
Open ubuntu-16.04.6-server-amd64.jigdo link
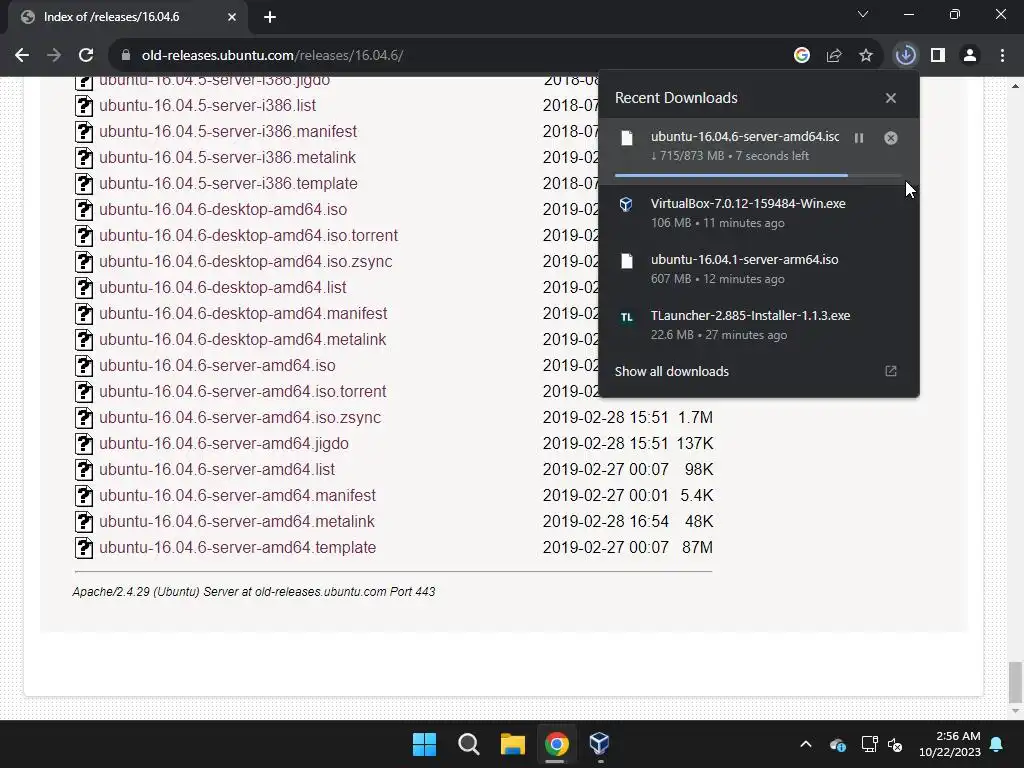(x=223, y=443)
